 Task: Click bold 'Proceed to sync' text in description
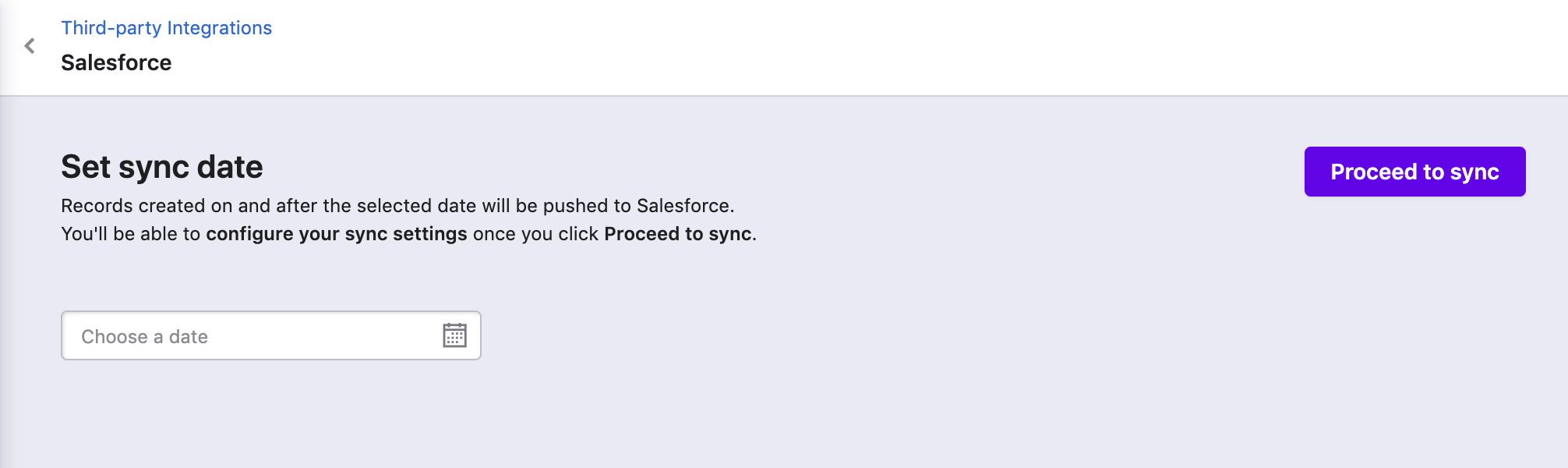point(677,234)
